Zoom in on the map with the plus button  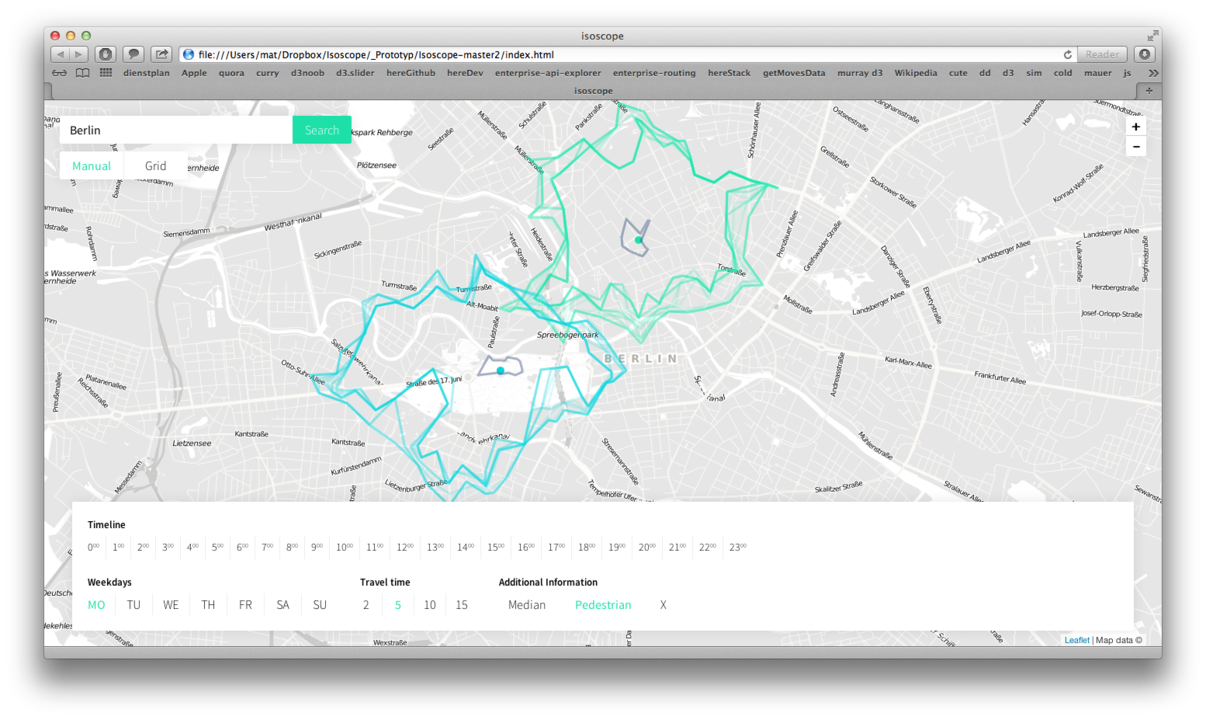click(1136, 127)
